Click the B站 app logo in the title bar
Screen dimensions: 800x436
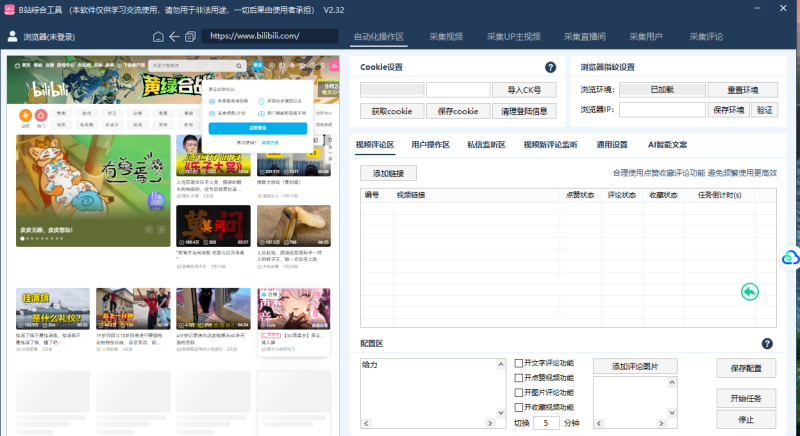[x=9, y=10]
